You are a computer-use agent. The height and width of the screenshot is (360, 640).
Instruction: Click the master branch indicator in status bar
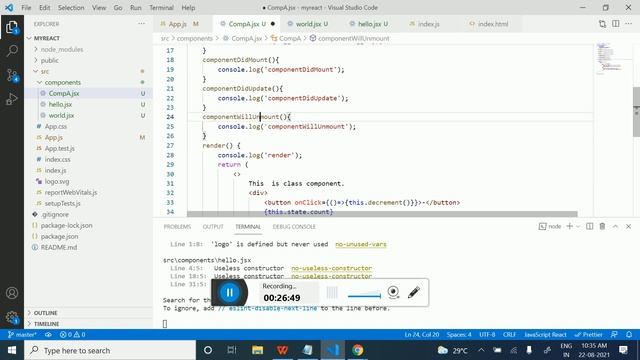[22, 334]
